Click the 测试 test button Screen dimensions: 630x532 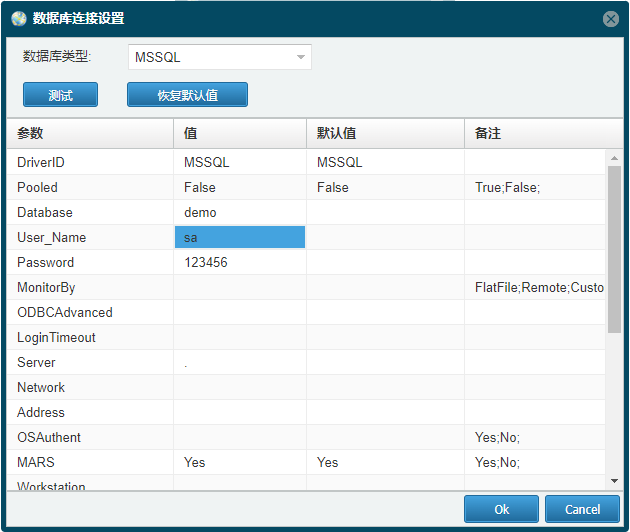coord(60,95)
